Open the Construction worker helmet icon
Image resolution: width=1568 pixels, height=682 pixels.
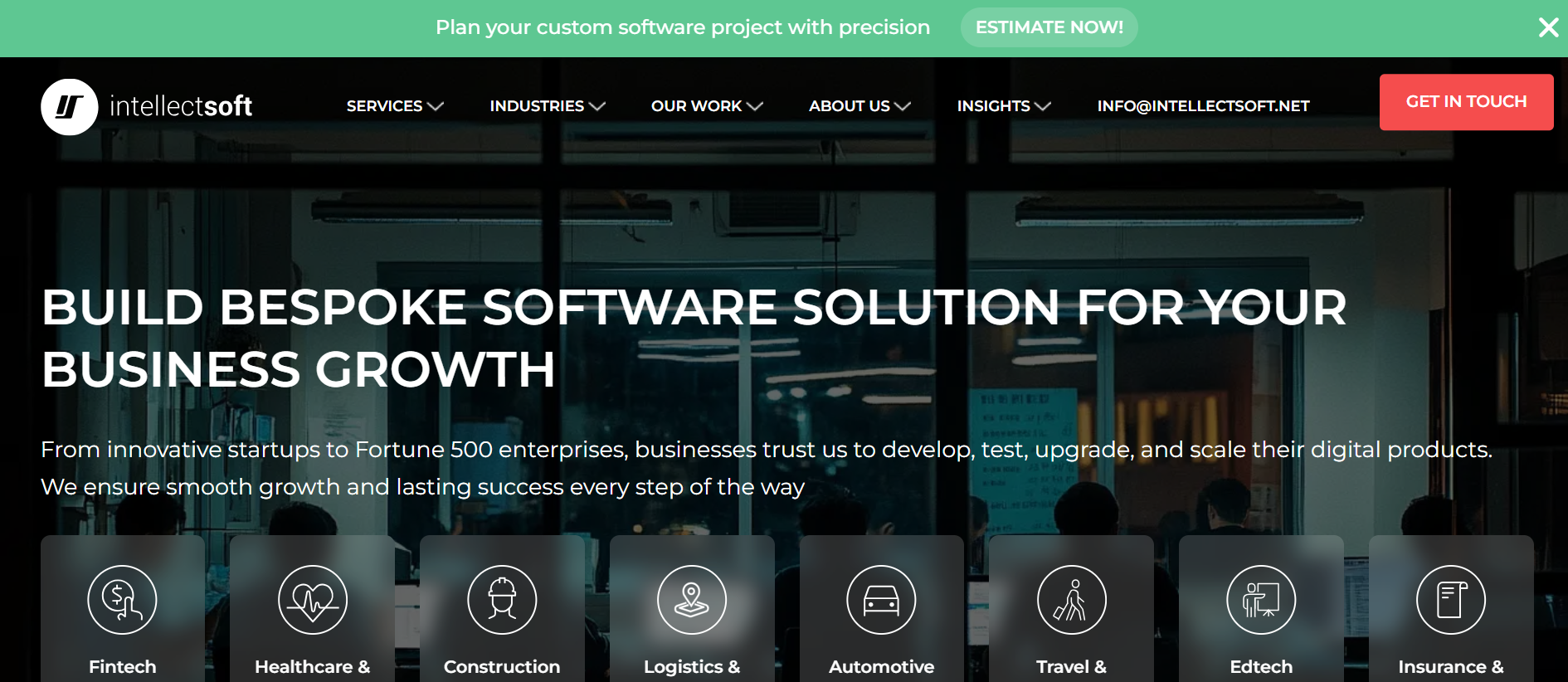[502, 600]
